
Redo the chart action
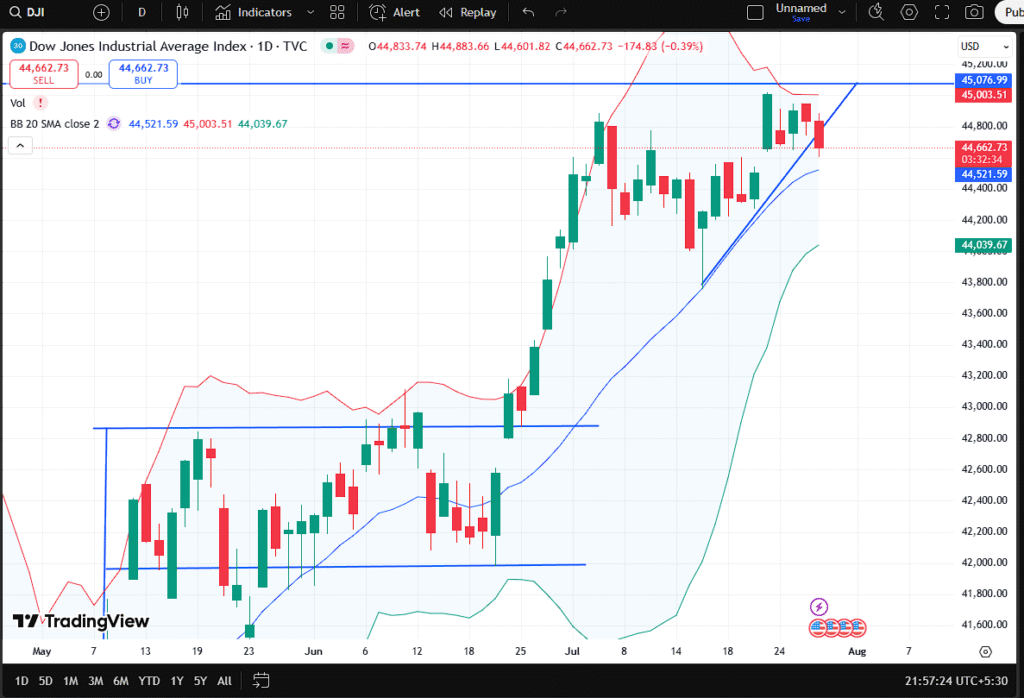point(560,12)
